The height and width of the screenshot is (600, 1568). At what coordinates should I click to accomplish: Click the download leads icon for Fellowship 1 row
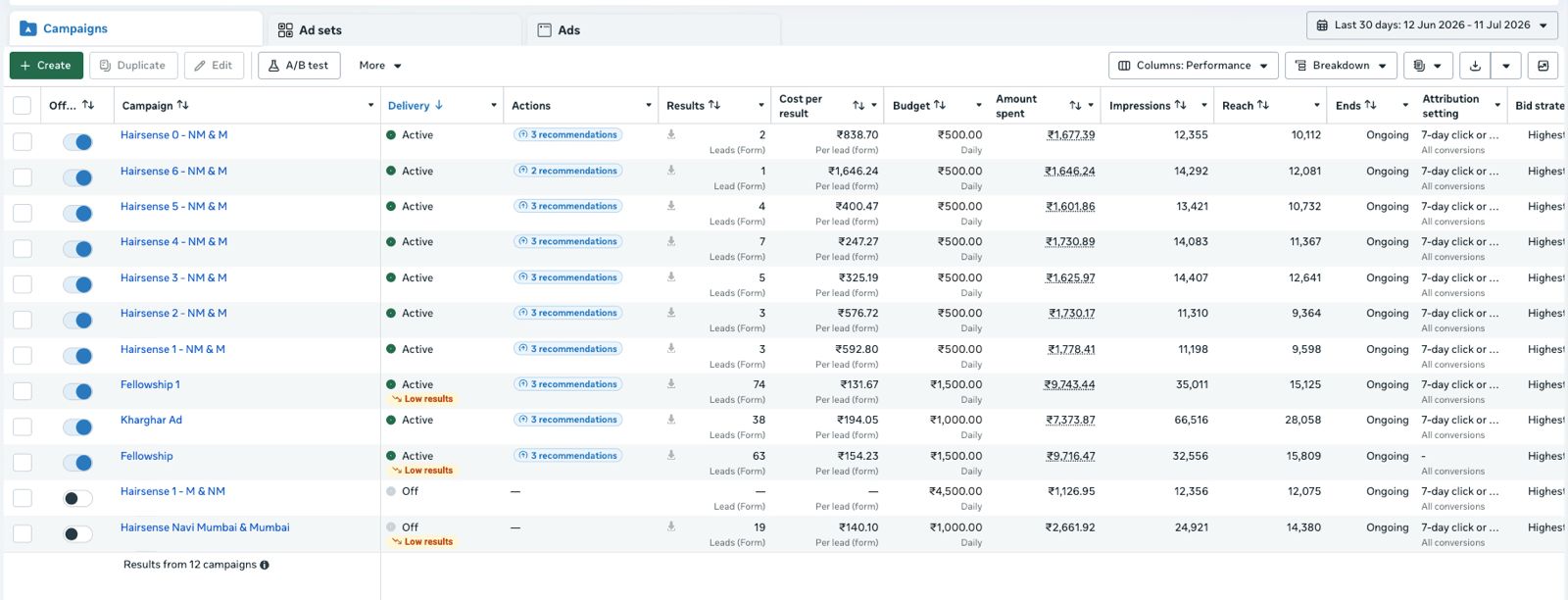click(671, 384)
